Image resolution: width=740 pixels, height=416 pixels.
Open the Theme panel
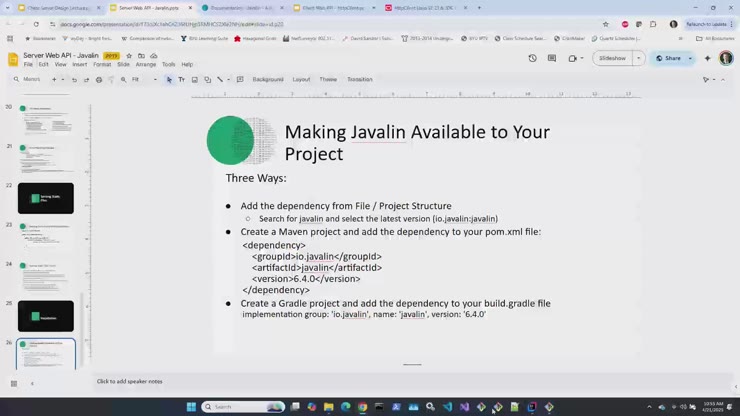tap(328, 79)
